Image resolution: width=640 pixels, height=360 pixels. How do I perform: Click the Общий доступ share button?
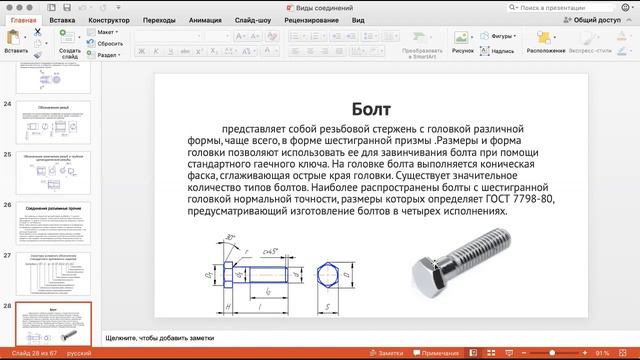click(592, 20)
